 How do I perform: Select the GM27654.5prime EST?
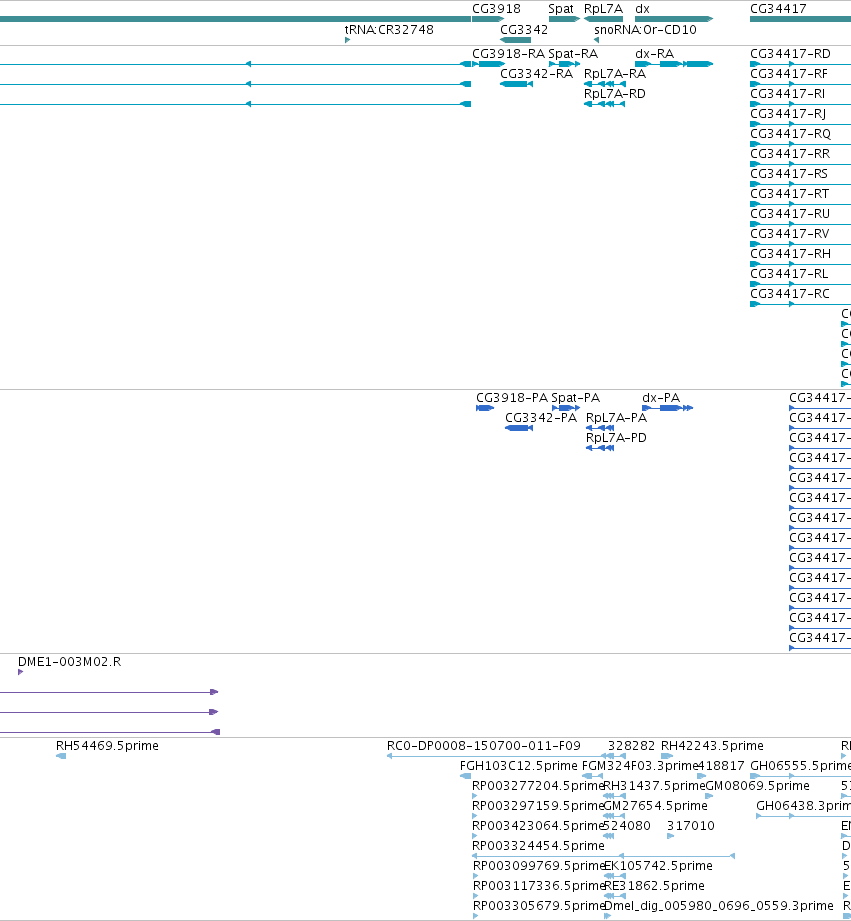615,816
